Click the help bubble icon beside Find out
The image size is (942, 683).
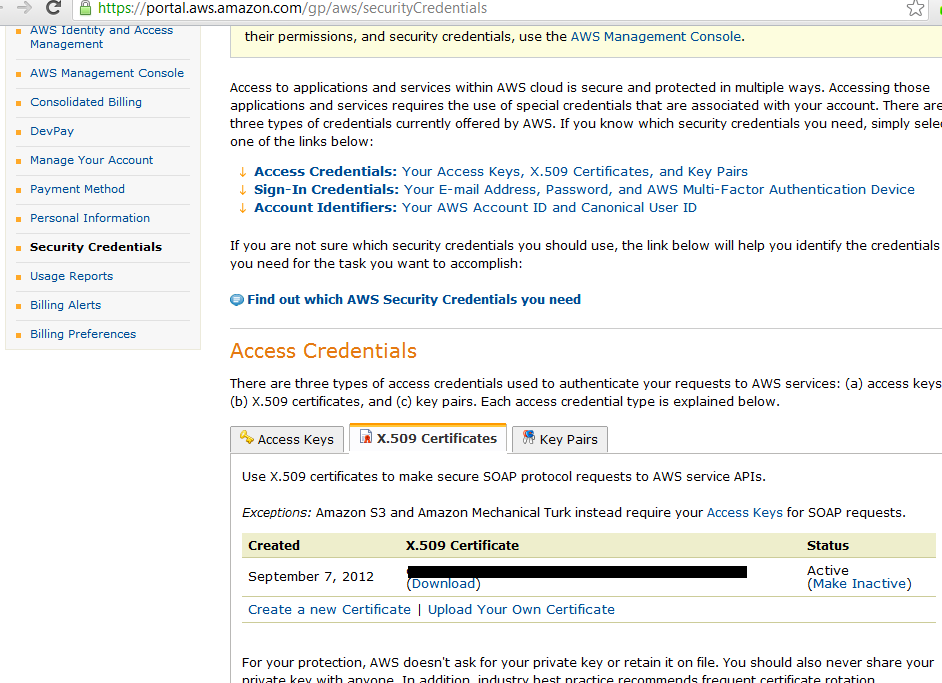237,300
